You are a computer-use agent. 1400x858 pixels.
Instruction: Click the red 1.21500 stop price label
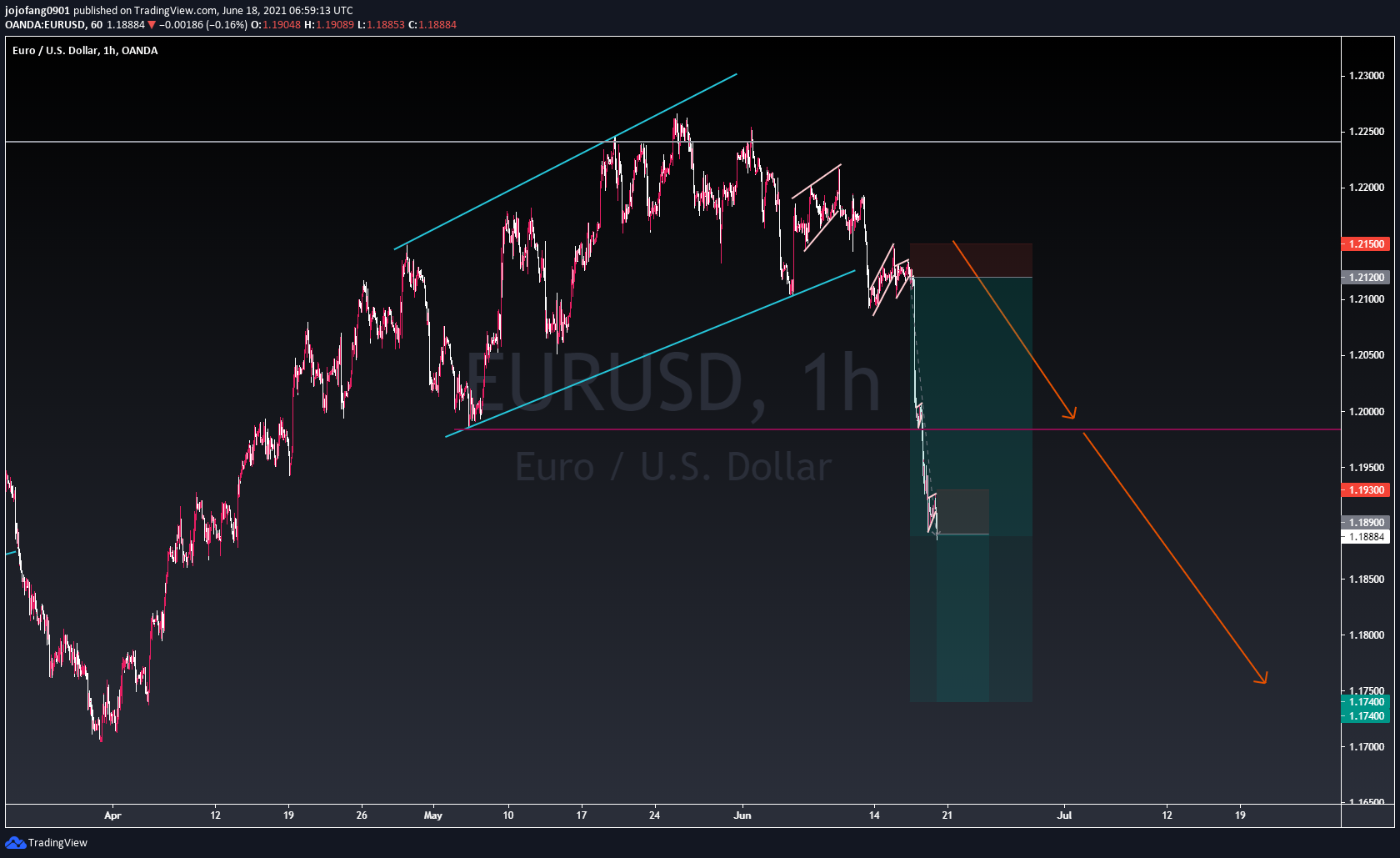point(1365,244)
